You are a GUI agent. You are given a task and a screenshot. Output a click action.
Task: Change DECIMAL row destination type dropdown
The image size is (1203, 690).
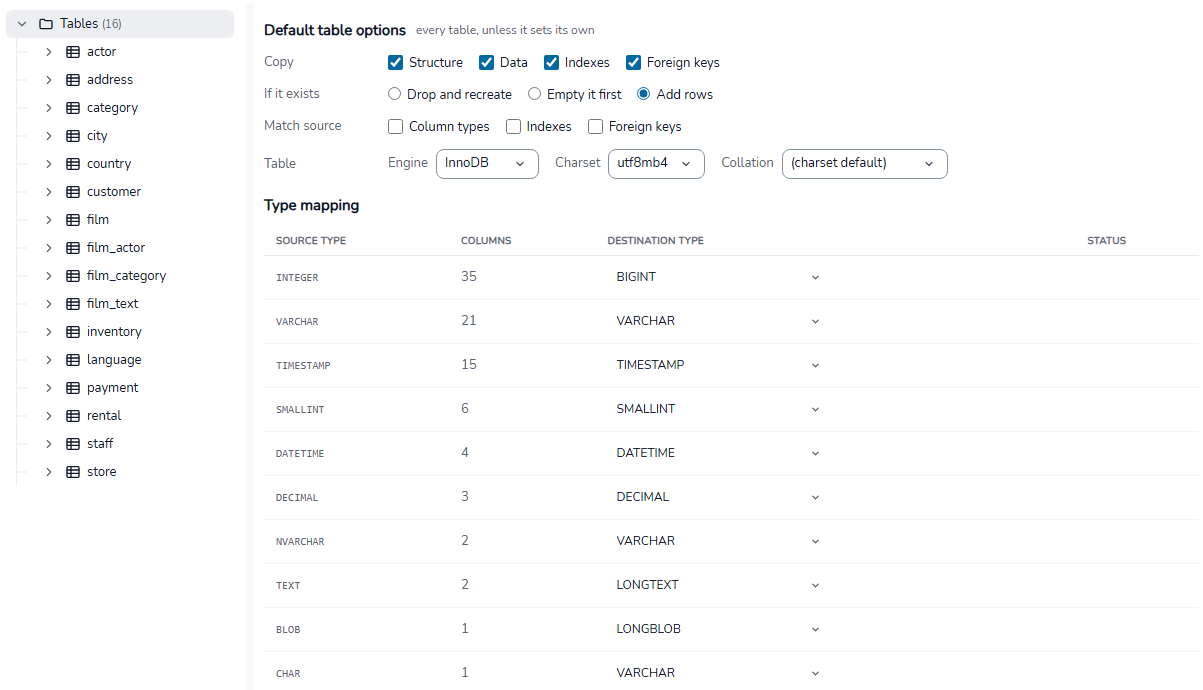click(x=718, y=497)
